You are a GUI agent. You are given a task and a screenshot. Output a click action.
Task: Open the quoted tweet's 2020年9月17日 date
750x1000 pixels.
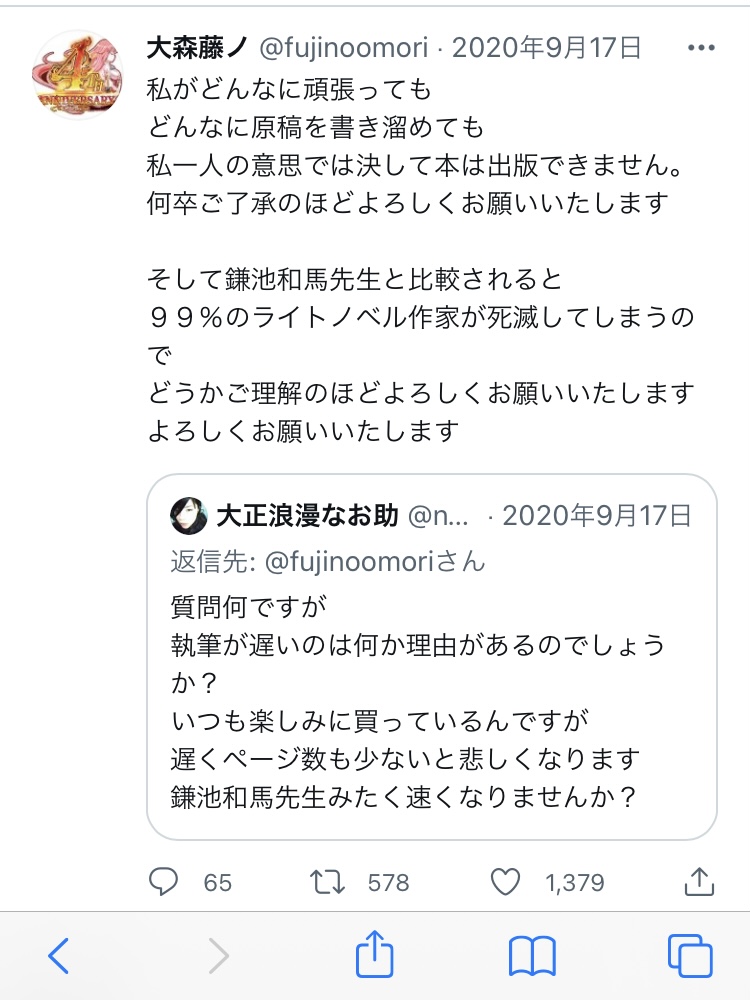pos(597,516)
